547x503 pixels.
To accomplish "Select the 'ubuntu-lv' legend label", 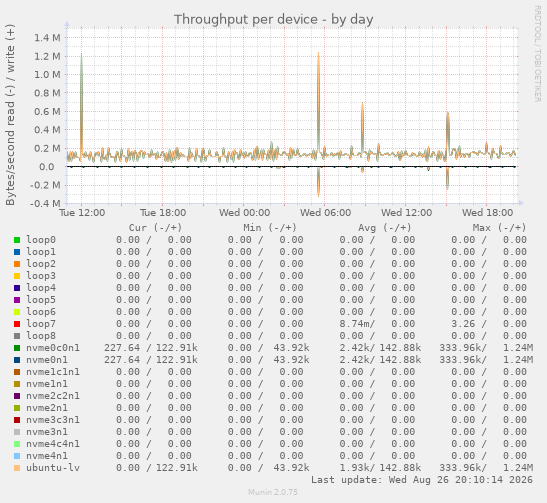I will [53, 468].
